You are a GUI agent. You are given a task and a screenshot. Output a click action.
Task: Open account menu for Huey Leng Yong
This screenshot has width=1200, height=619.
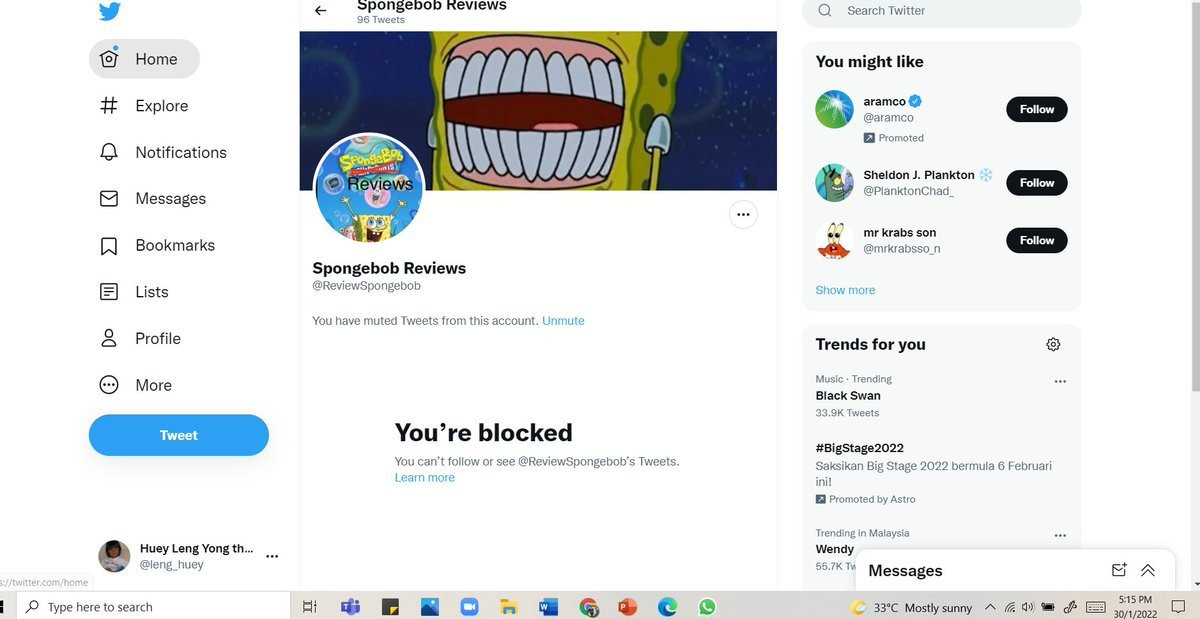tap(272, 556)
